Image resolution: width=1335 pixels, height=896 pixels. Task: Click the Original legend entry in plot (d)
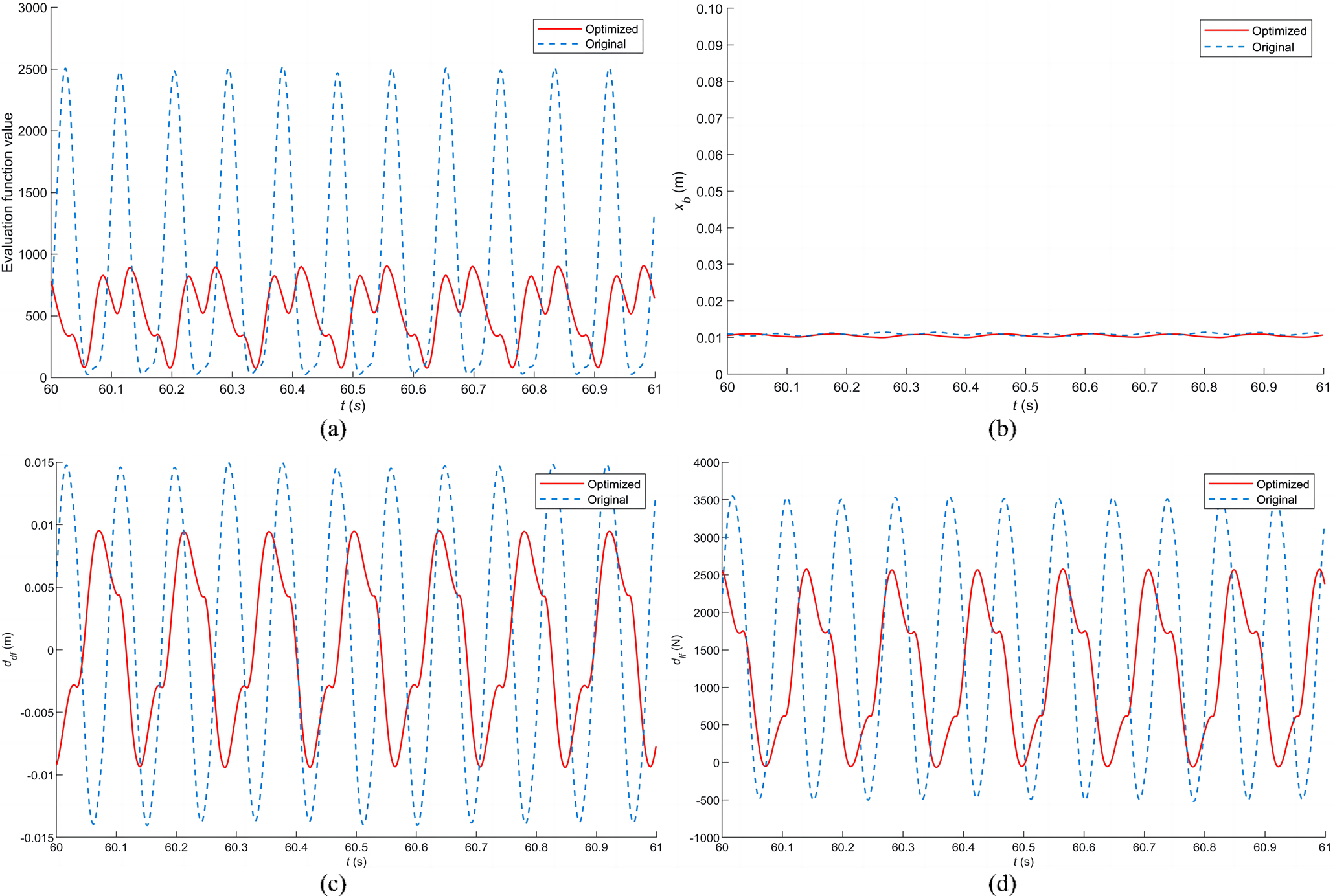tap(1276, 500)
